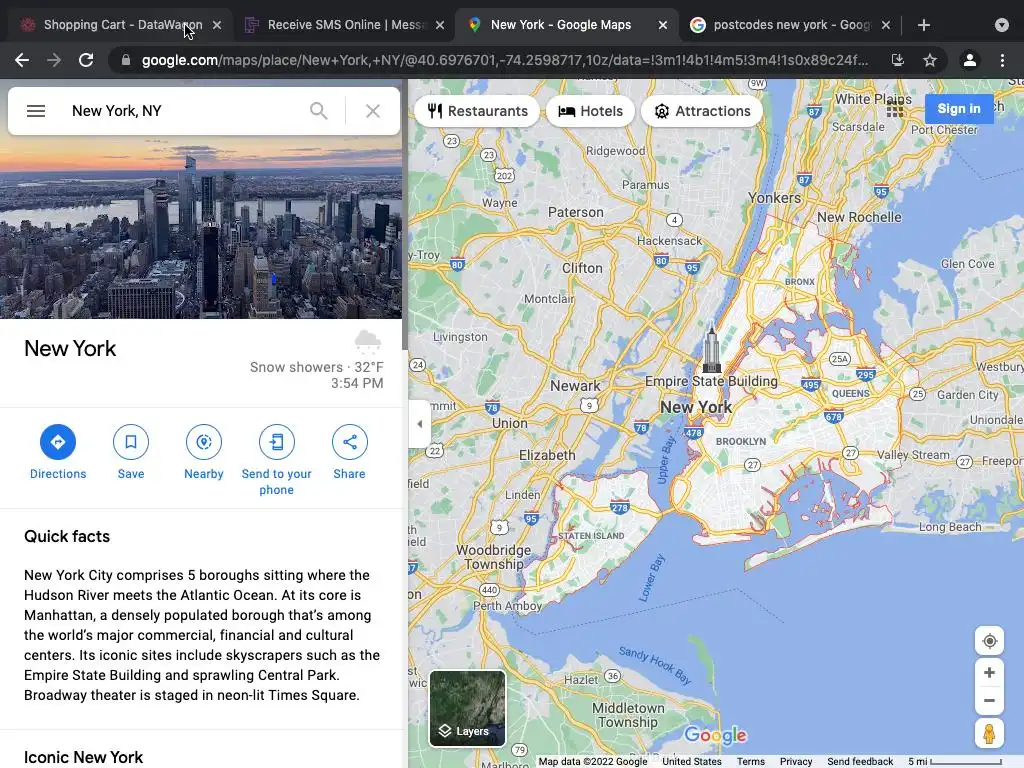Bookmark this page with the star
The width and height of the screenshot is (1024, 768).
[x=930, y=60]
